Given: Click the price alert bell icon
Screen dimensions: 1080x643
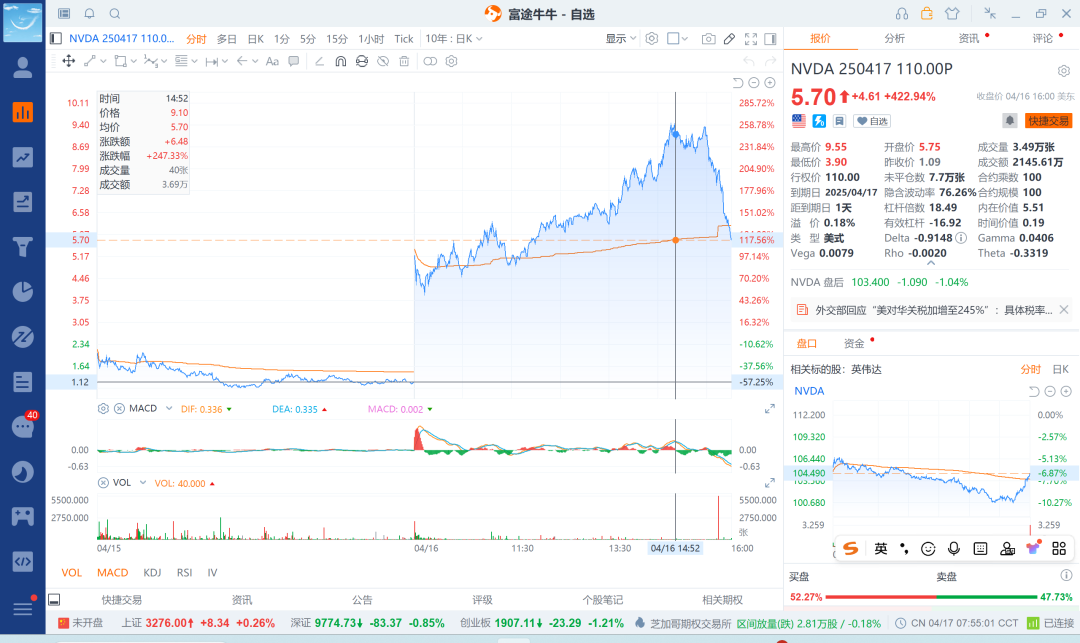Looking at the screenshot, I should (1010, 121).
